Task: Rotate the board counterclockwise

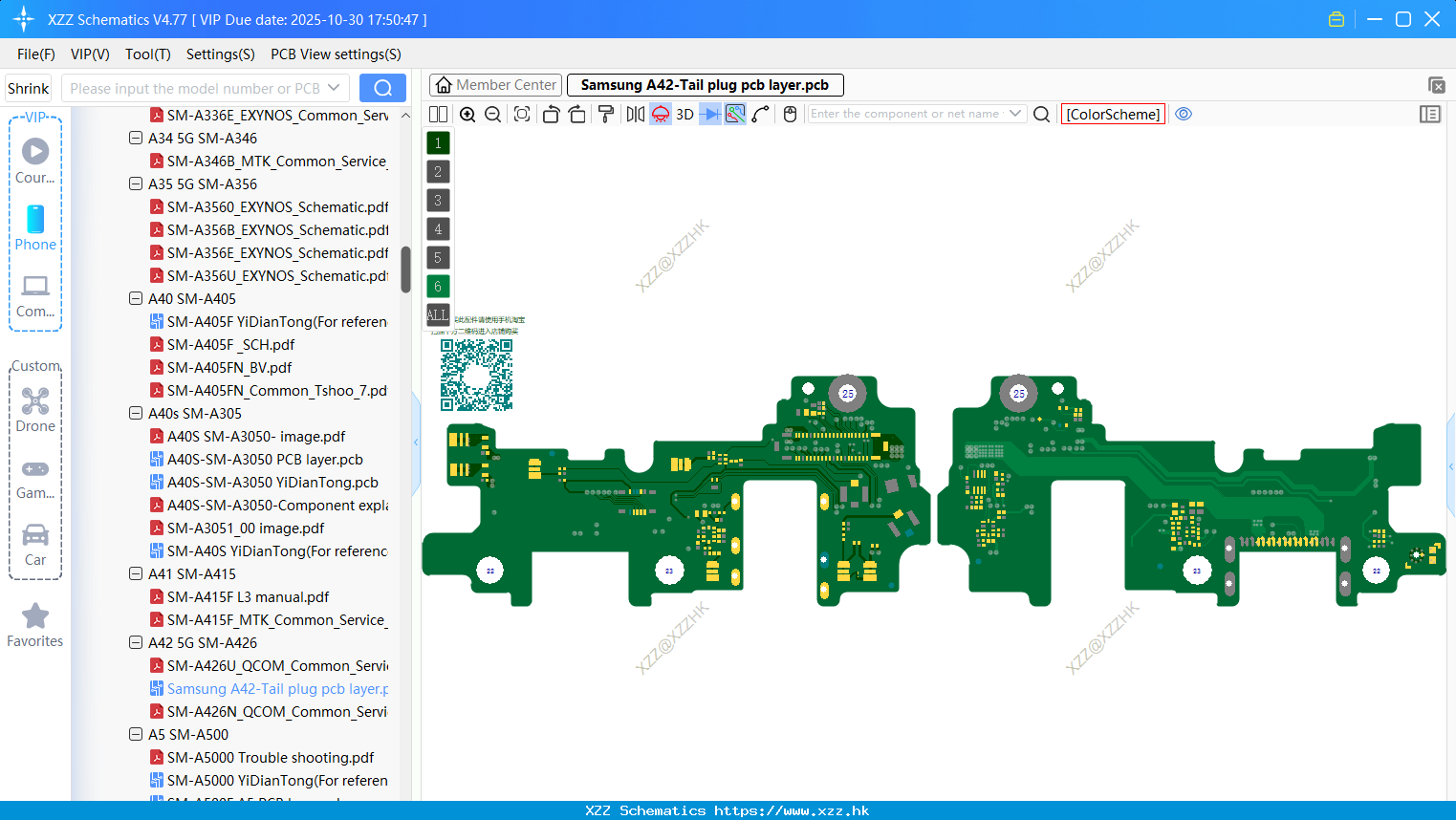Action: tap(551, 114)
